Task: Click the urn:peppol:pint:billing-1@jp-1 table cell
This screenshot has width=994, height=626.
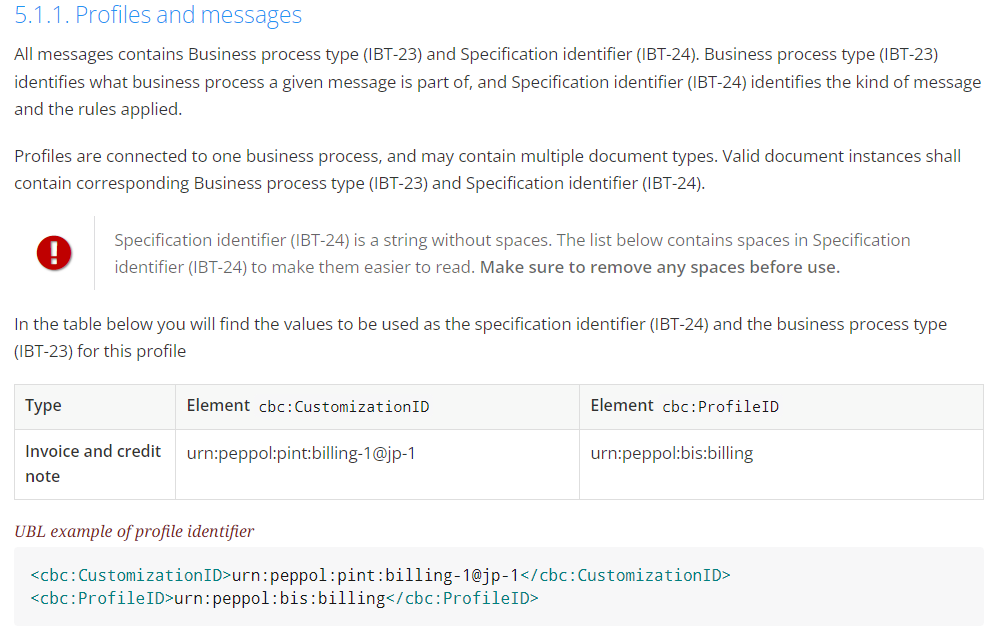Action: 377,464
